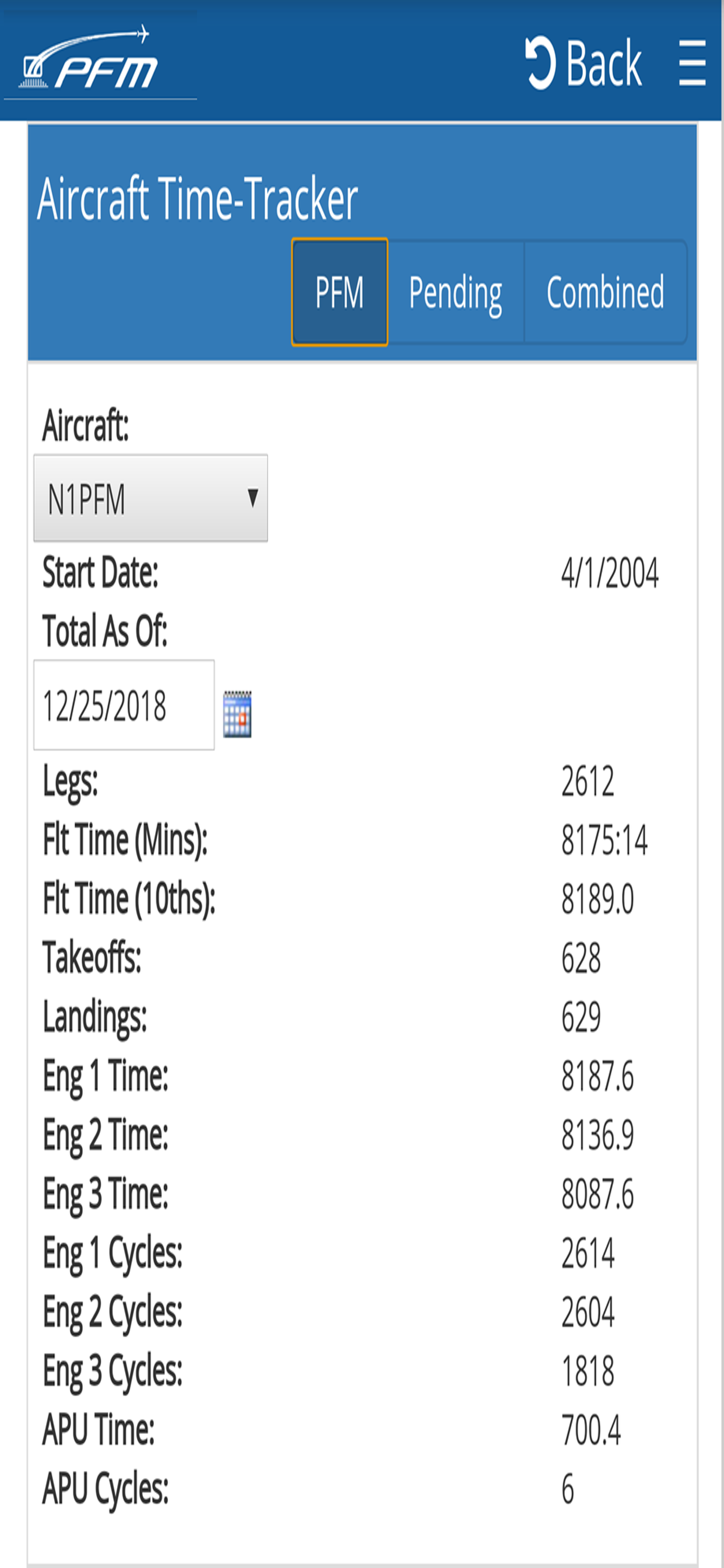This screenshot has width=724, height=1568.
Task: Focus the Total As Of date field
Action: coord(124,705)
